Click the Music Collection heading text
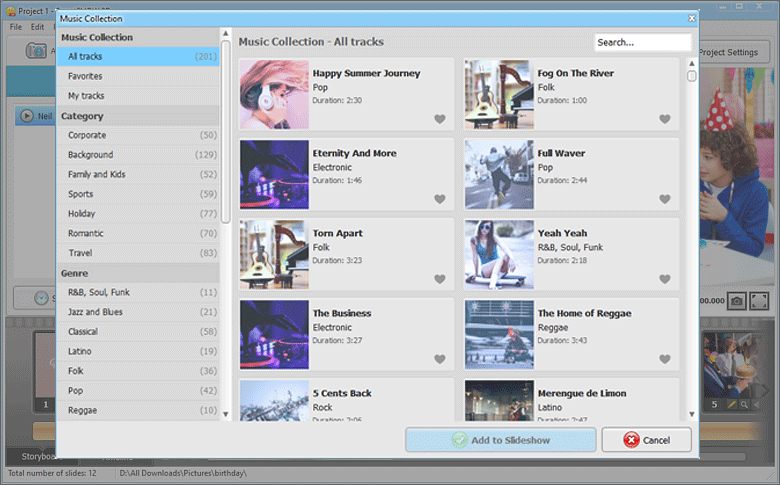The width and height of the screenshot is (780, 485). click(97, 37)
